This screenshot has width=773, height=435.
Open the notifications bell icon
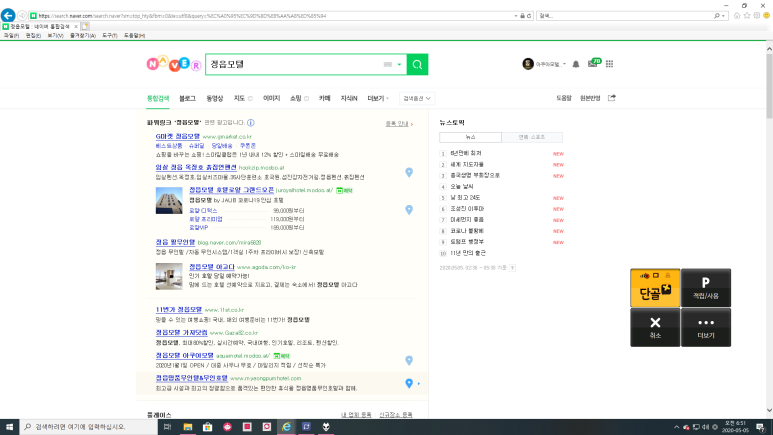(x=576, y=64)
